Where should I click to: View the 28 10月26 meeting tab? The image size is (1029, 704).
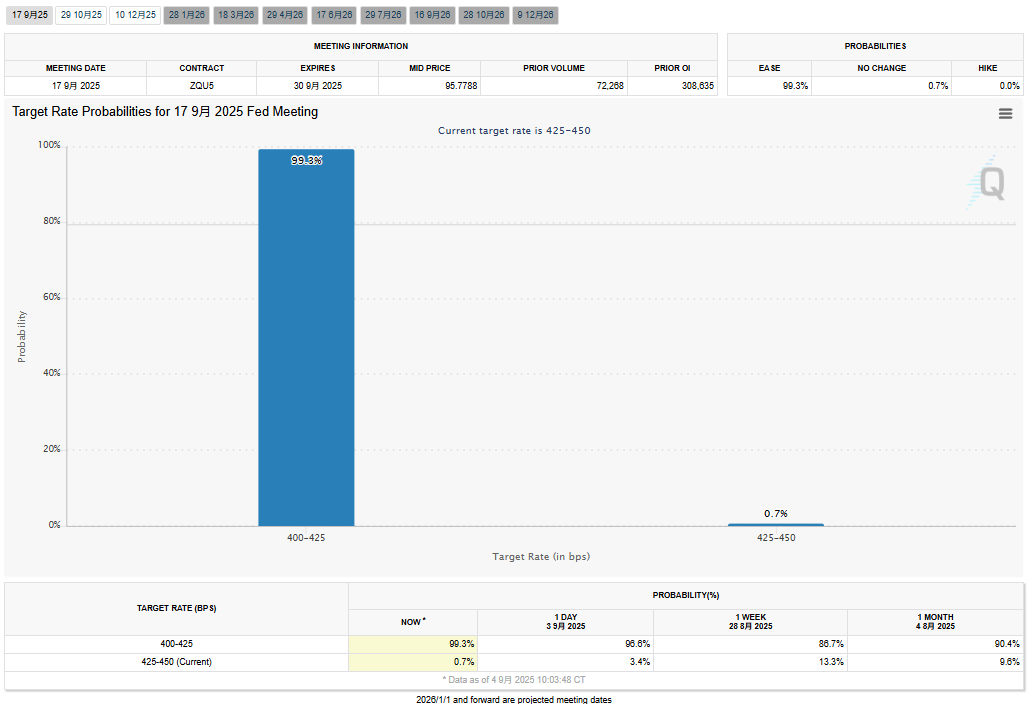483,15
